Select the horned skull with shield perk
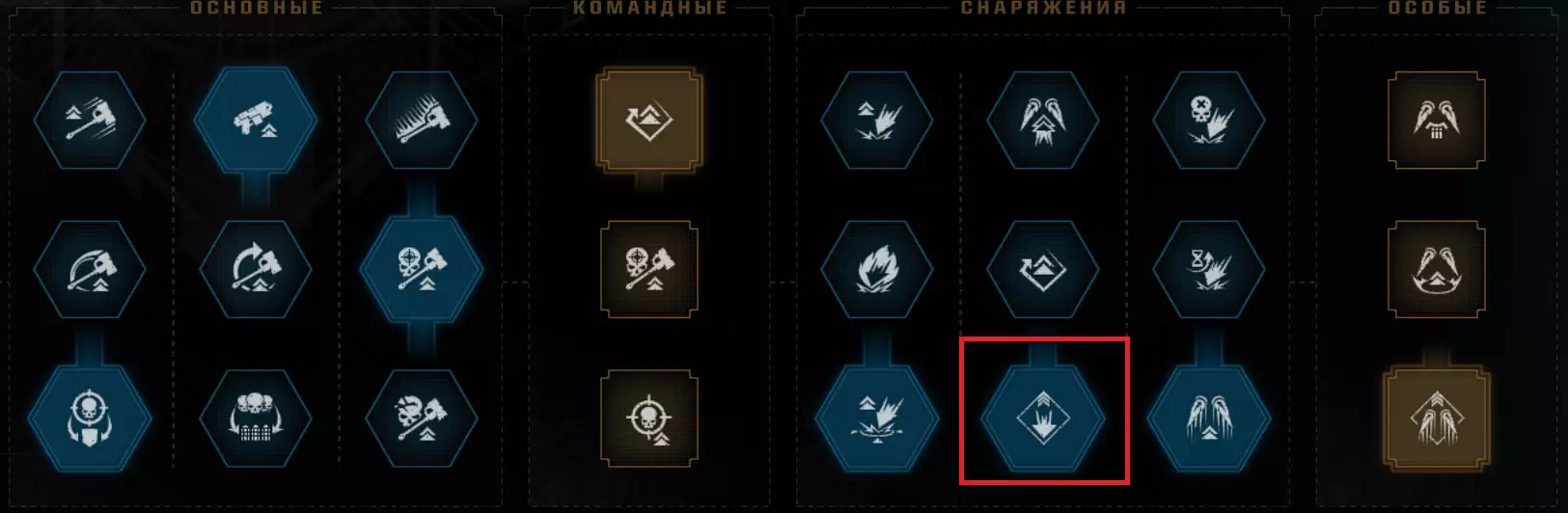Screen dimensions: 1568x513 [x=89, y=418]
